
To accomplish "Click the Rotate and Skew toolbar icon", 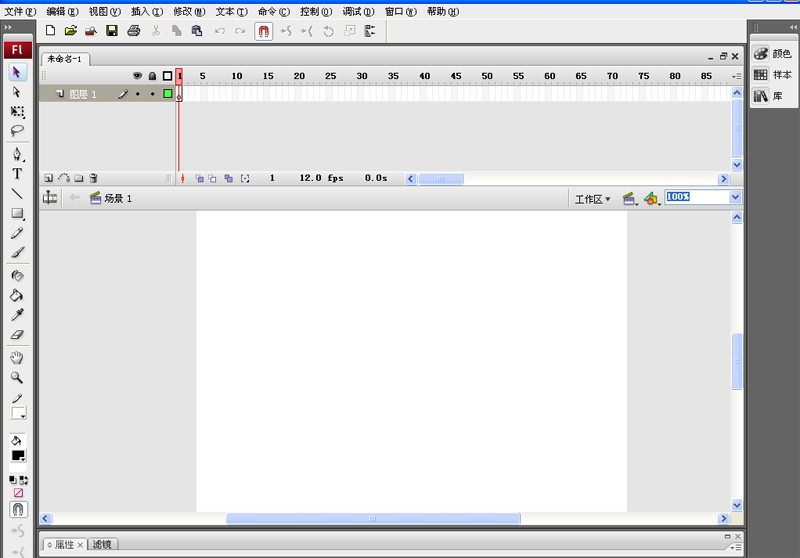I will [x=328, y=32].
